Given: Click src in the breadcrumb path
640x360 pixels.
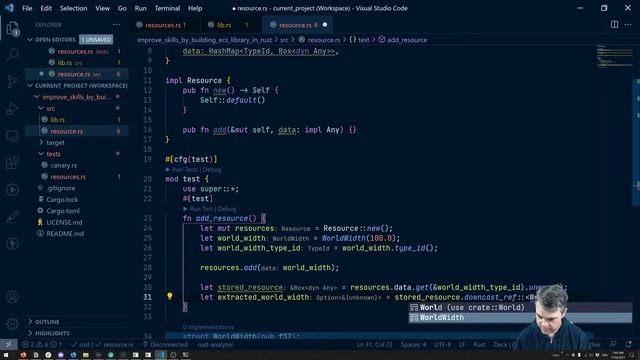Looking at the screenshot, I should coord(284,40).
